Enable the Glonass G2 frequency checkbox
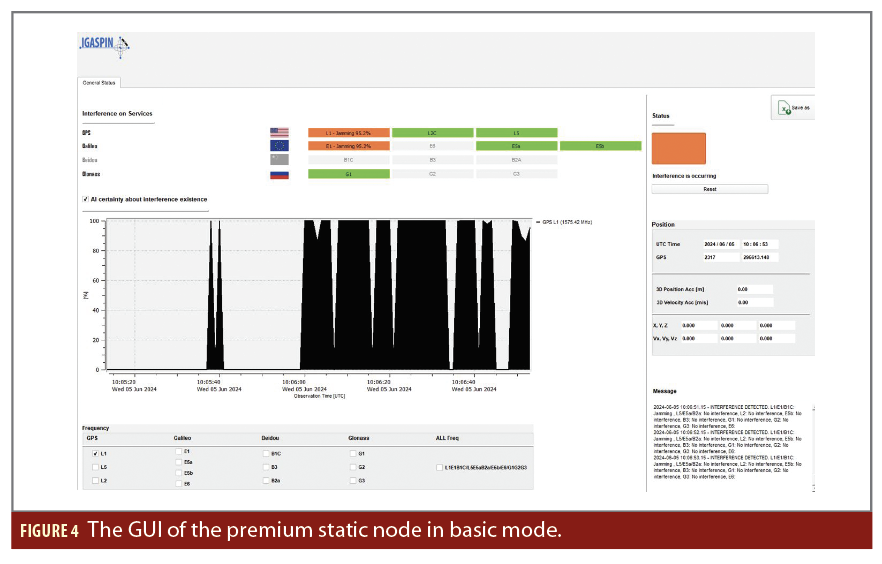Viewport: 882px width, 564px height. (352, 467)
